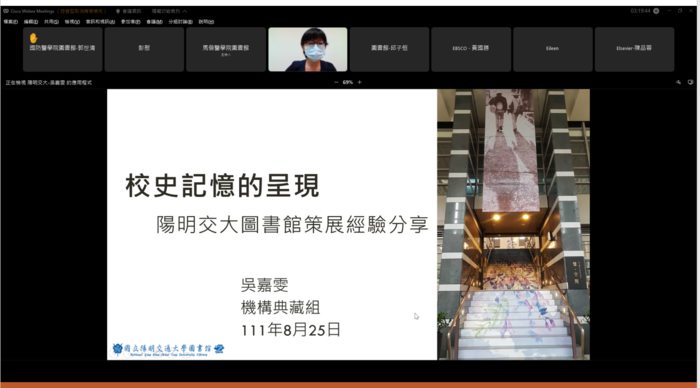Click the Cisco Webex Meetings app icon
Screen dimensions: 700x388
click(x=6, y=11)
